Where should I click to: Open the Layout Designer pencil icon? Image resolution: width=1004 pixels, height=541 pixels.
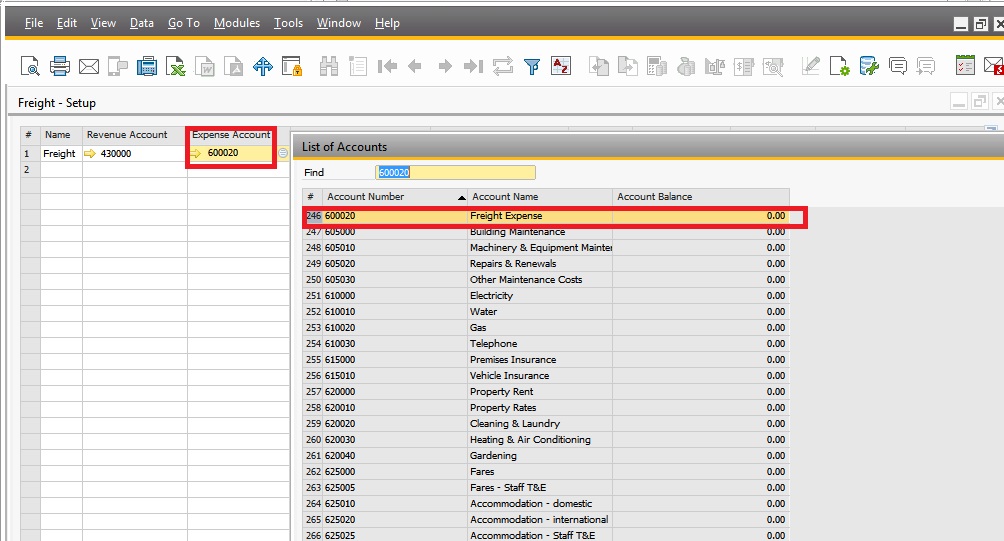[x=810, y=66]
